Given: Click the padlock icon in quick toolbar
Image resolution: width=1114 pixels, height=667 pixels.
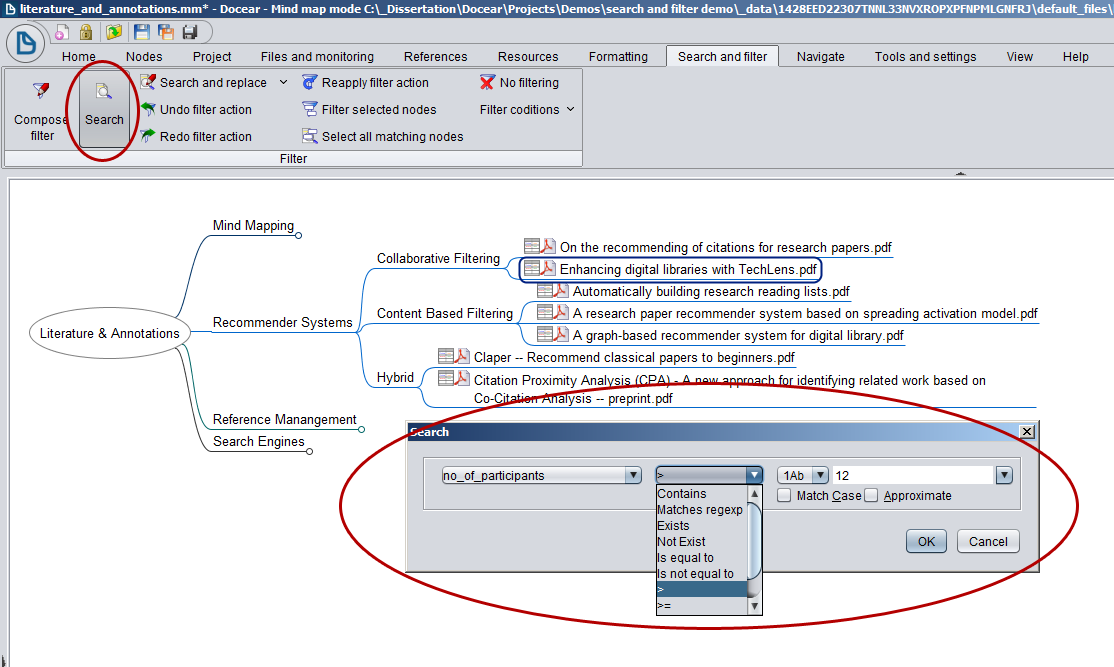Looking at the screenshot, I should pos(87,33).
